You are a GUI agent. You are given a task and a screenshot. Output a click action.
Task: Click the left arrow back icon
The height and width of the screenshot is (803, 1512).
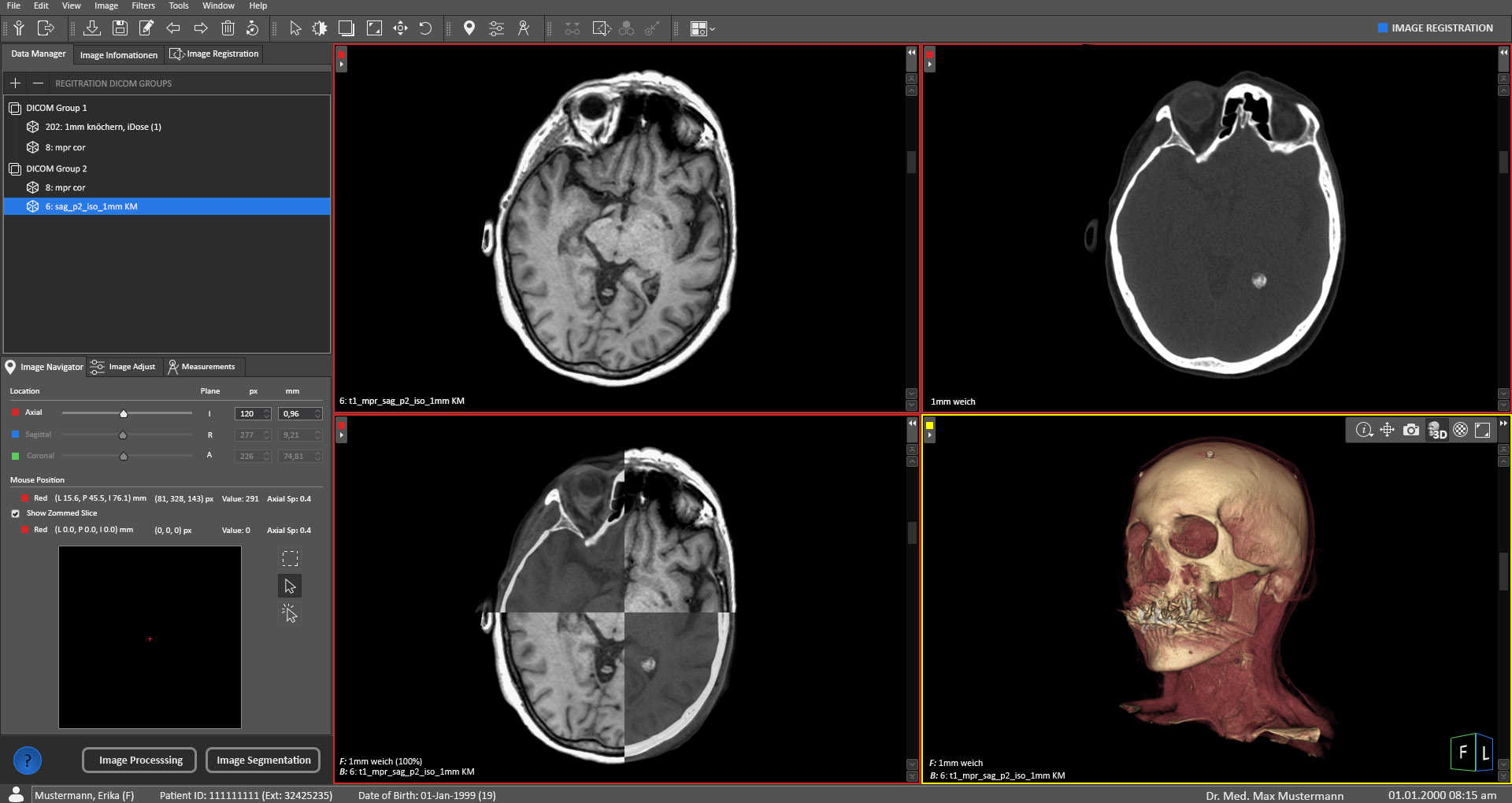[173, 28]
